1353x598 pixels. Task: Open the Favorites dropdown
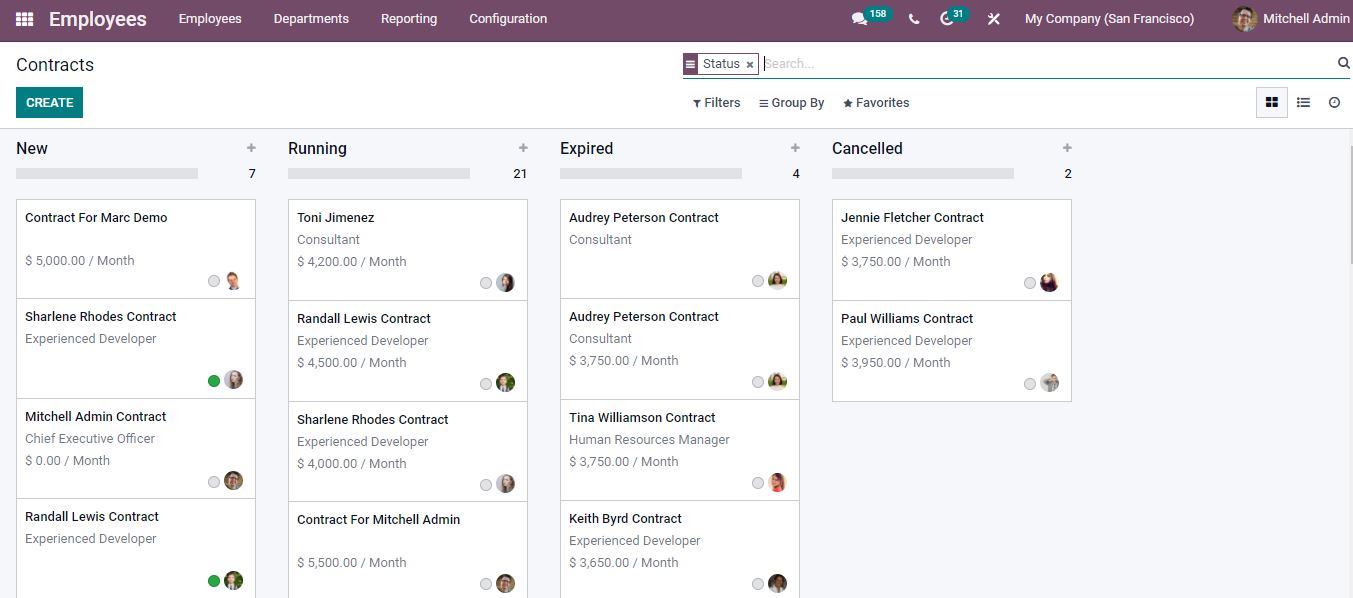pyautogui.click(x=876, y=102)
